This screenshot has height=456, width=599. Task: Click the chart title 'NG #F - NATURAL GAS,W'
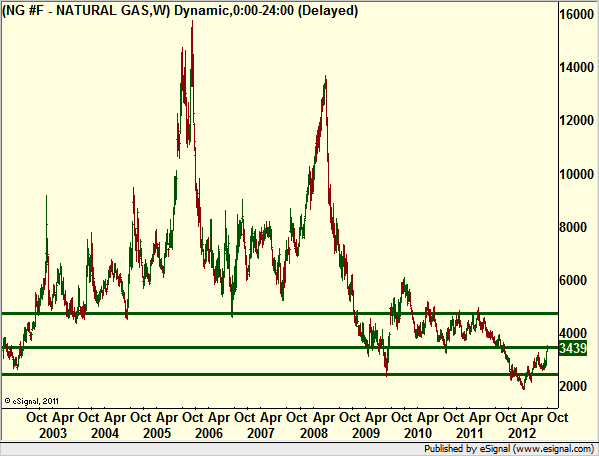pos(86,10)
